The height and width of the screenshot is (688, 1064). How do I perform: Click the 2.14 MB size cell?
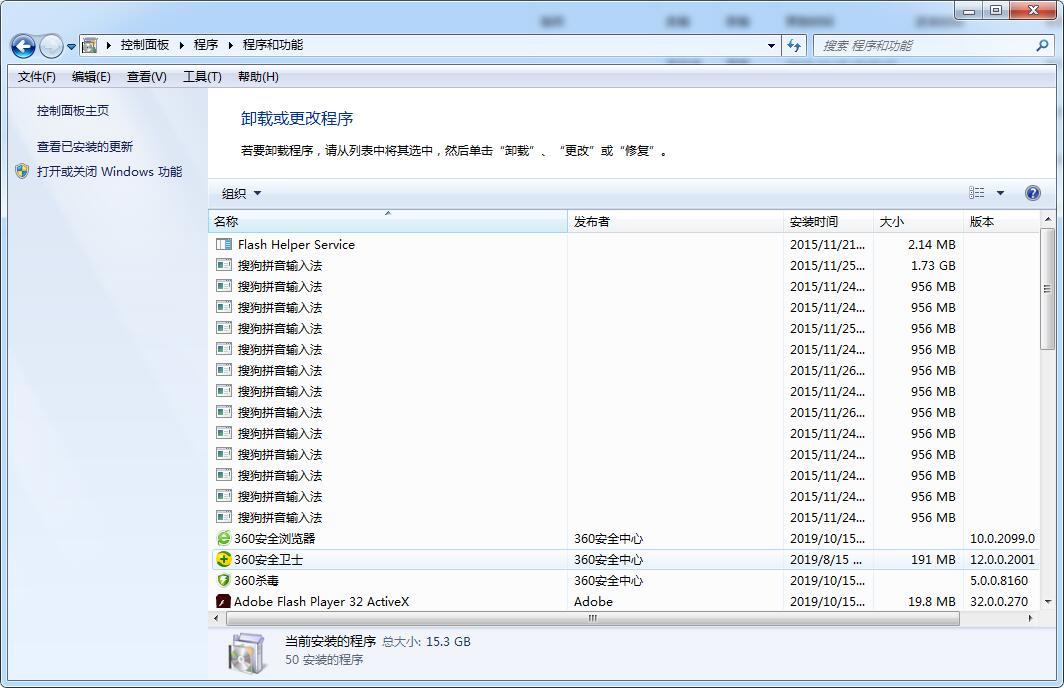coord(931,244)
